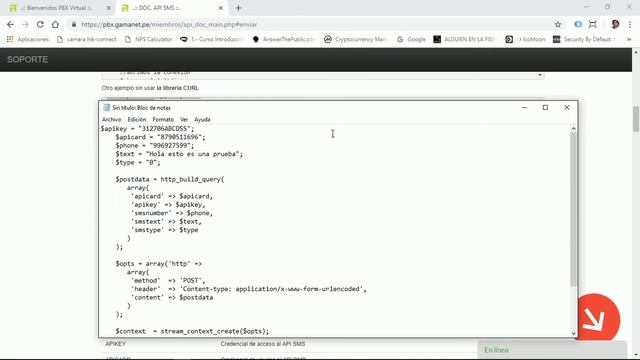Click 'Otro ejemplo sin usar la librería CURL' text
The image size is (640, 360).
tap(150, 88)
